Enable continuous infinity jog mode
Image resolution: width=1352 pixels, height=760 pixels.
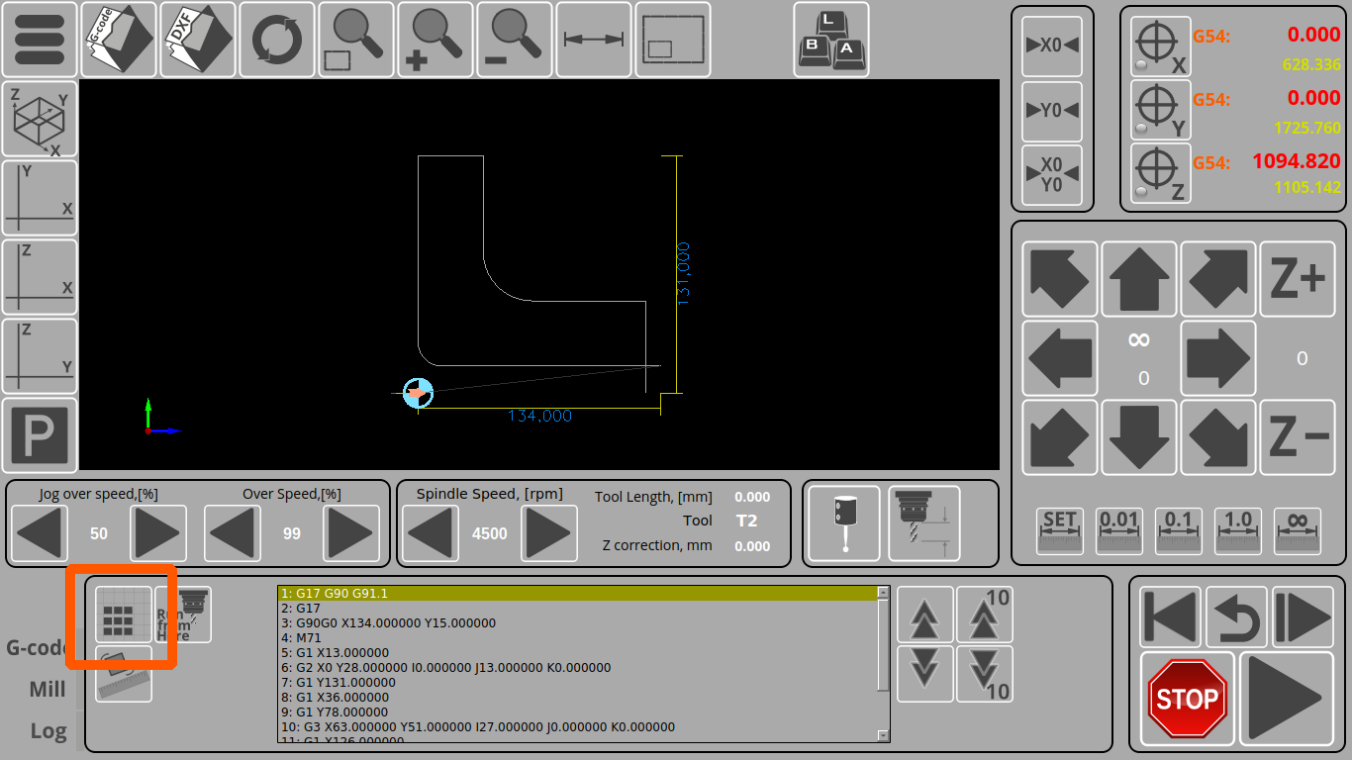click(x=1298, y=531)
